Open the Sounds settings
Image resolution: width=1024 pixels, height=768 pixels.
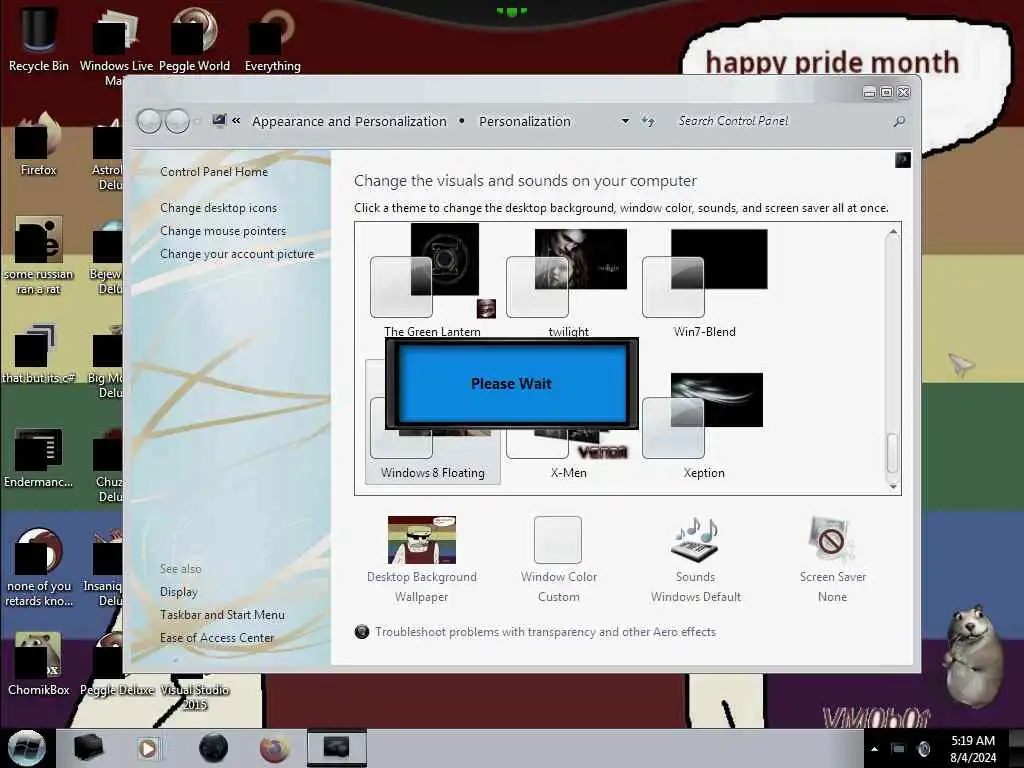[696, 560]
